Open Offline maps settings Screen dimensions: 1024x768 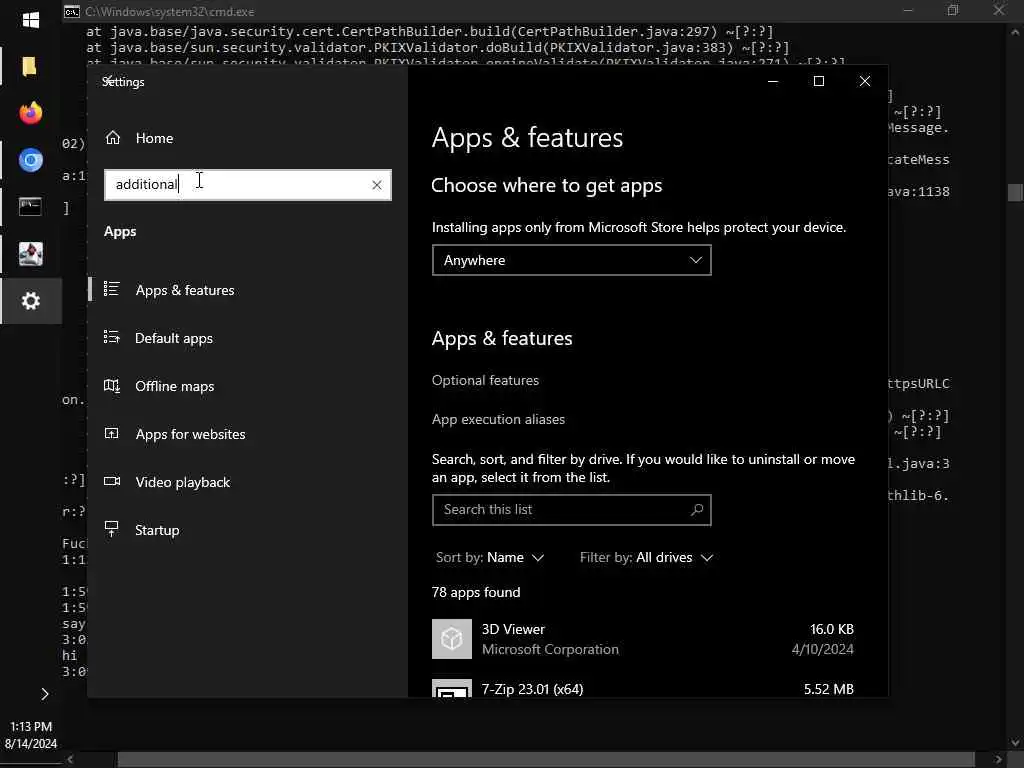point(174,386)
